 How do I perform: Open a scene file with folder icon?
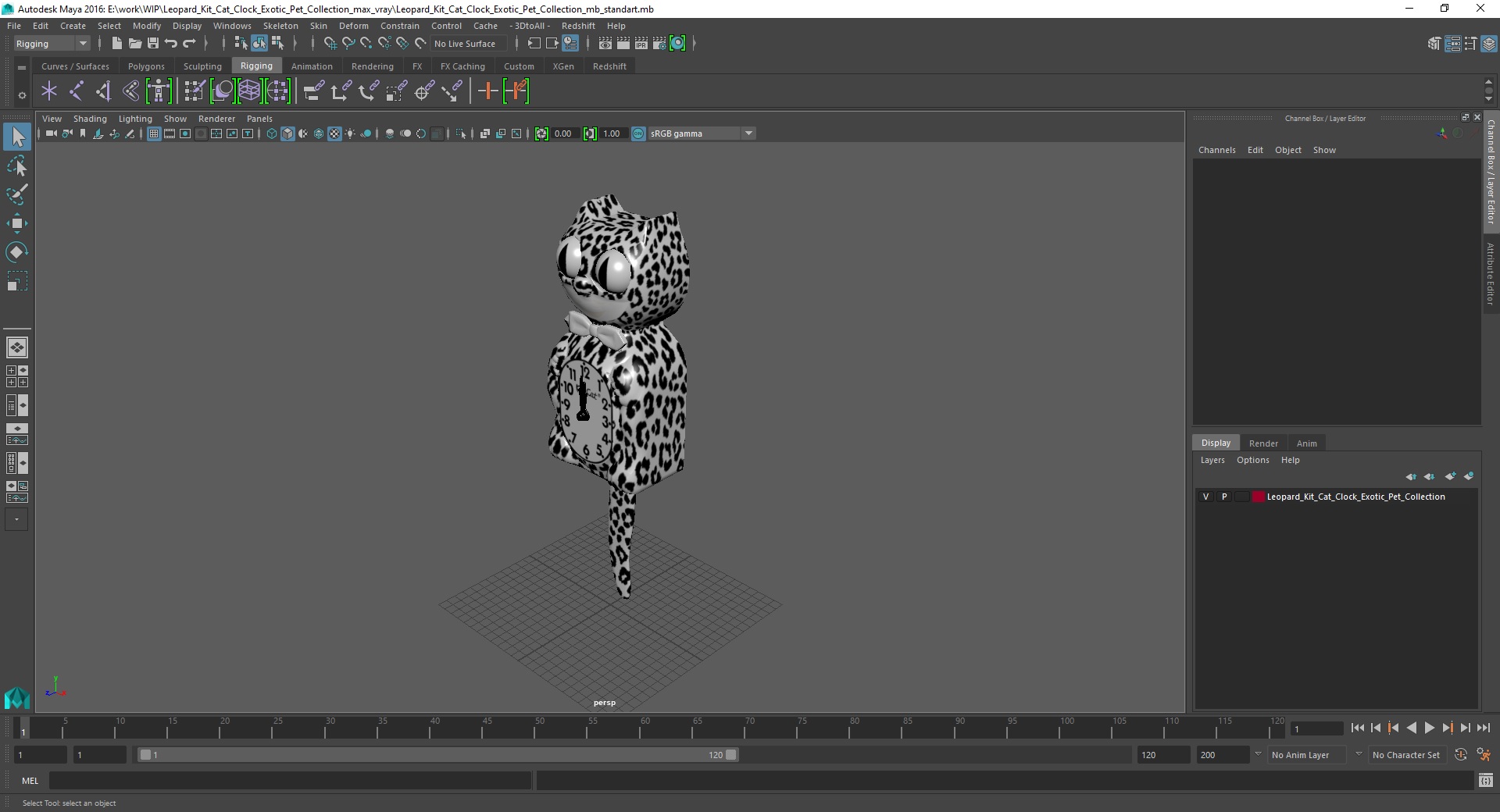(134, 44)
